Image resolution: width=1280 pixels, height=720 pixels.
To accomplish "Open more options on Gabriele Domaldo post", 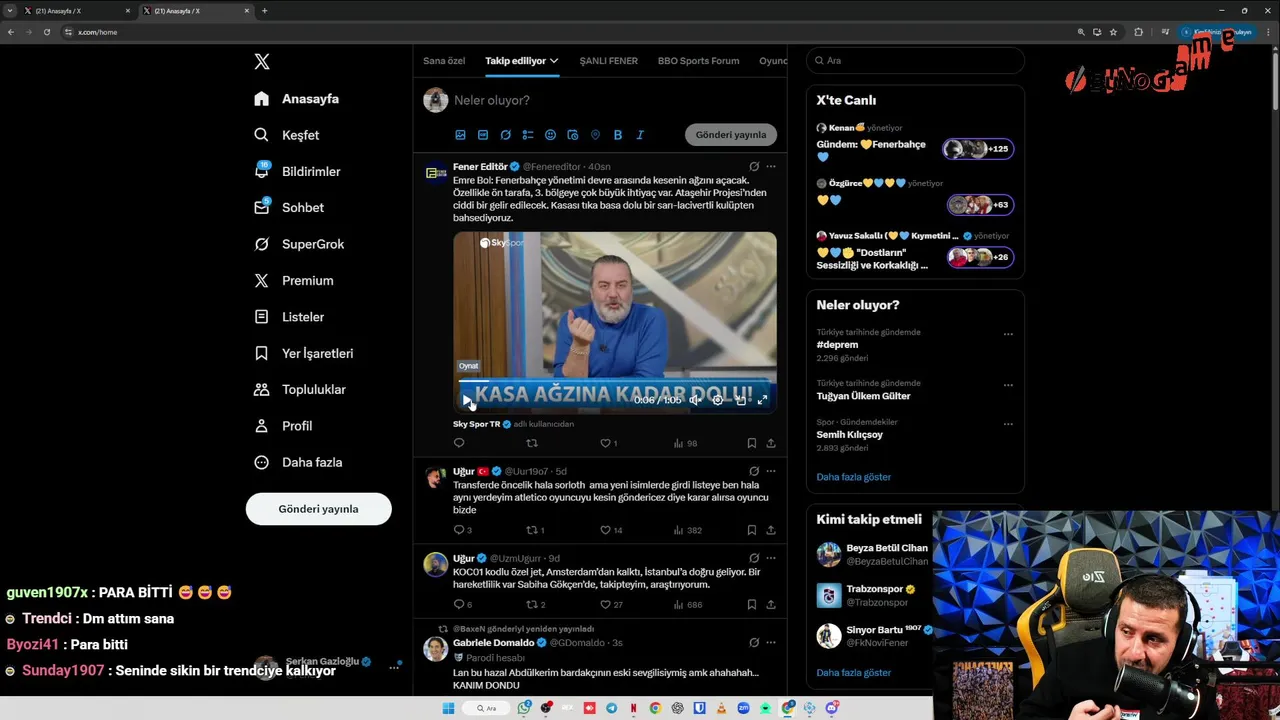I will click(x=771, y=643).
